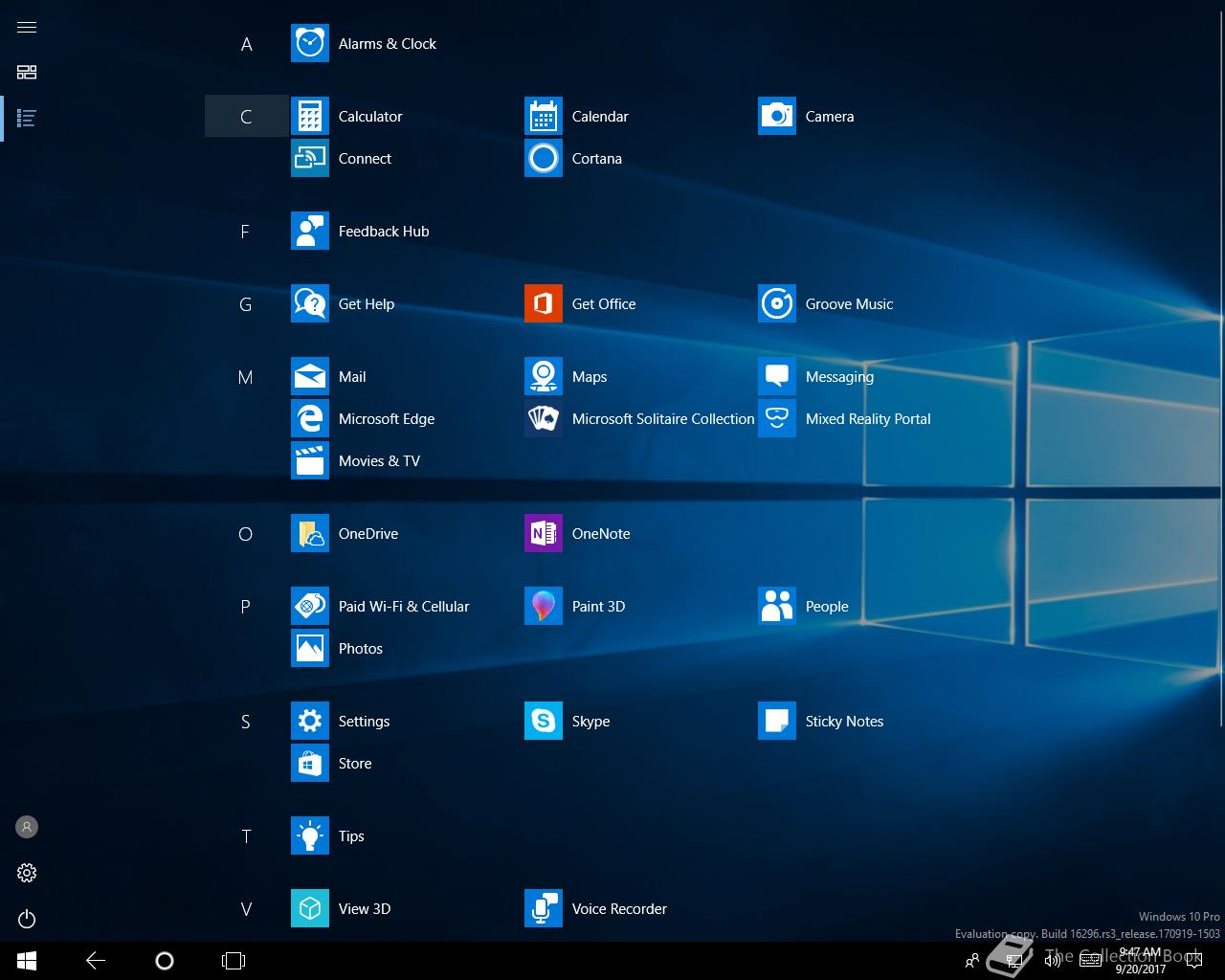Open Task View on the taskbar
Screen dimensions: 1225x980
click(x=234, y=961)
